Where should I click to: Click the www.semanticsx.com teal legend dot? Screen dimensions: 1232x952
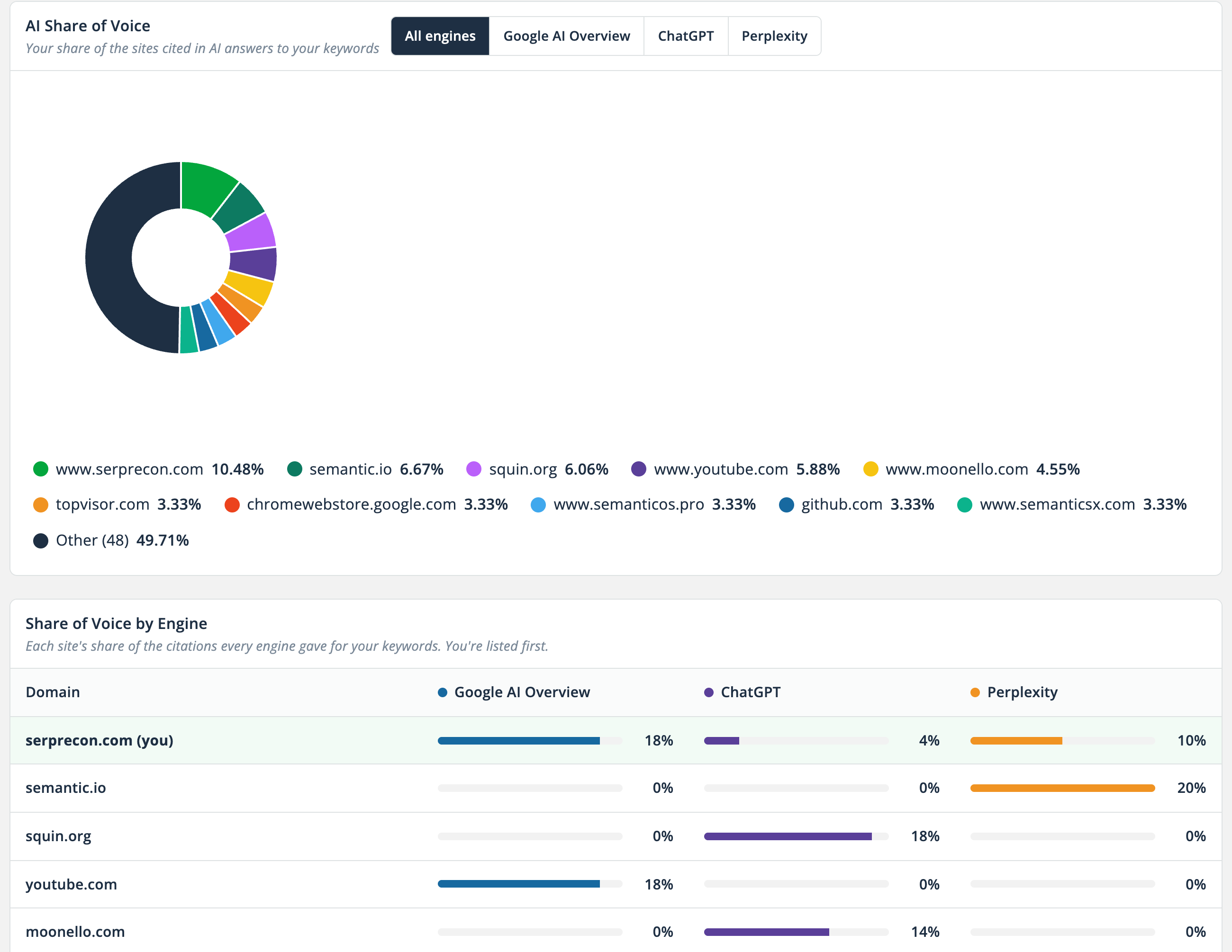coord(965,505)
